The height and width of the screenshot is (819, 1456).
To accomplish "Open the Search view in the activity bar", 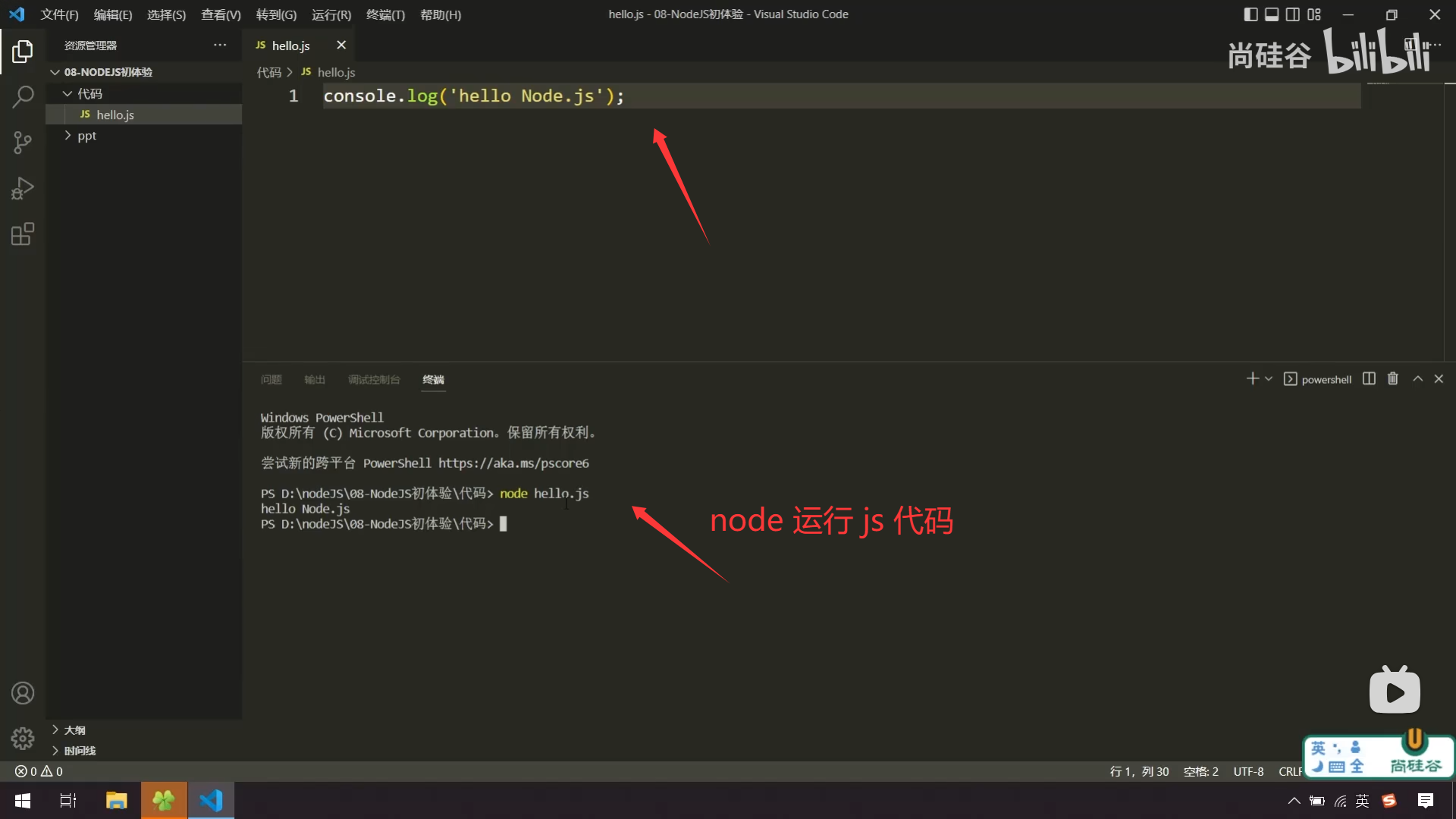I will [x=23, y=97].
